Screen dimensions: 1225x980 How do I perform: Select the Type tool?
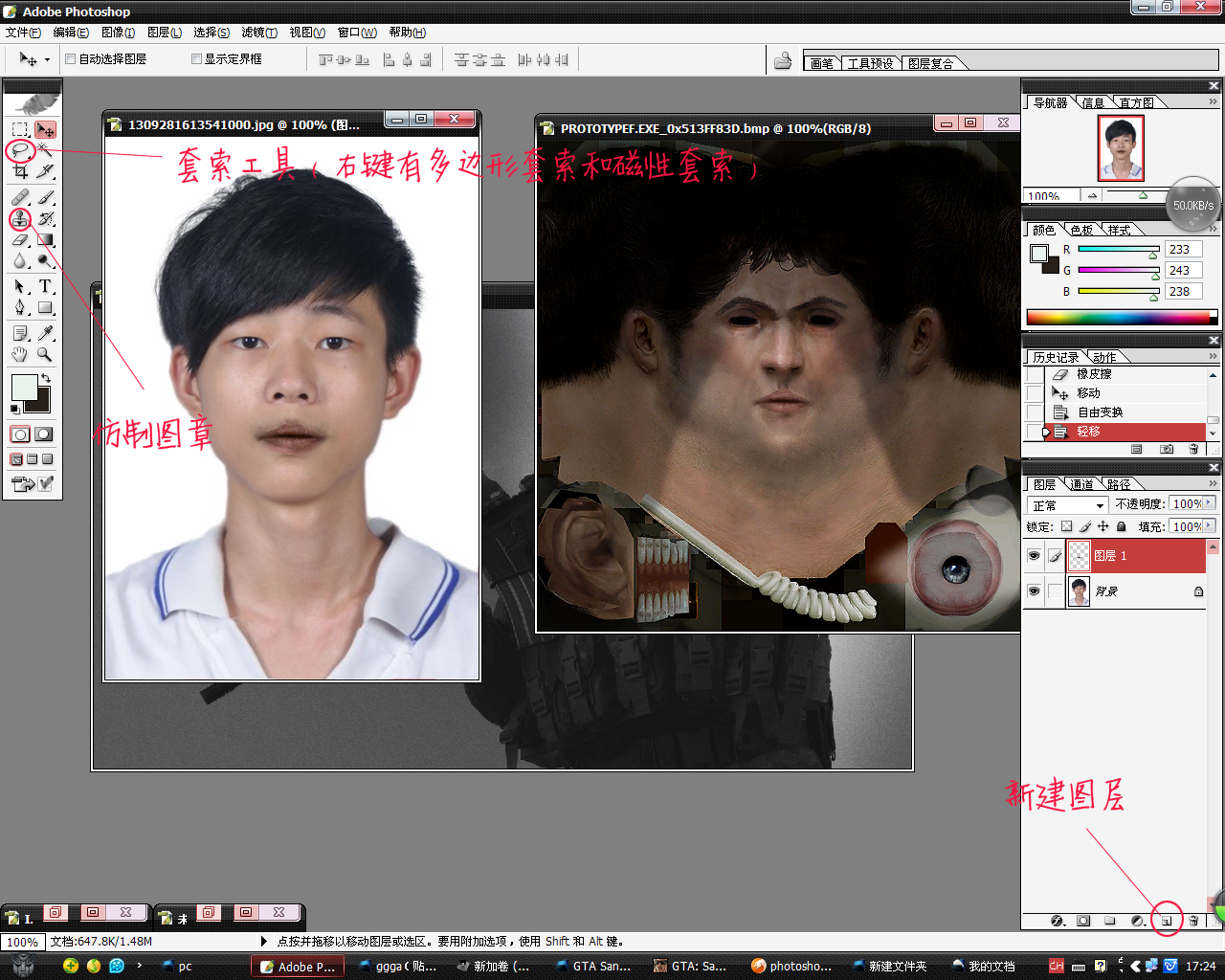coord(45,286)
